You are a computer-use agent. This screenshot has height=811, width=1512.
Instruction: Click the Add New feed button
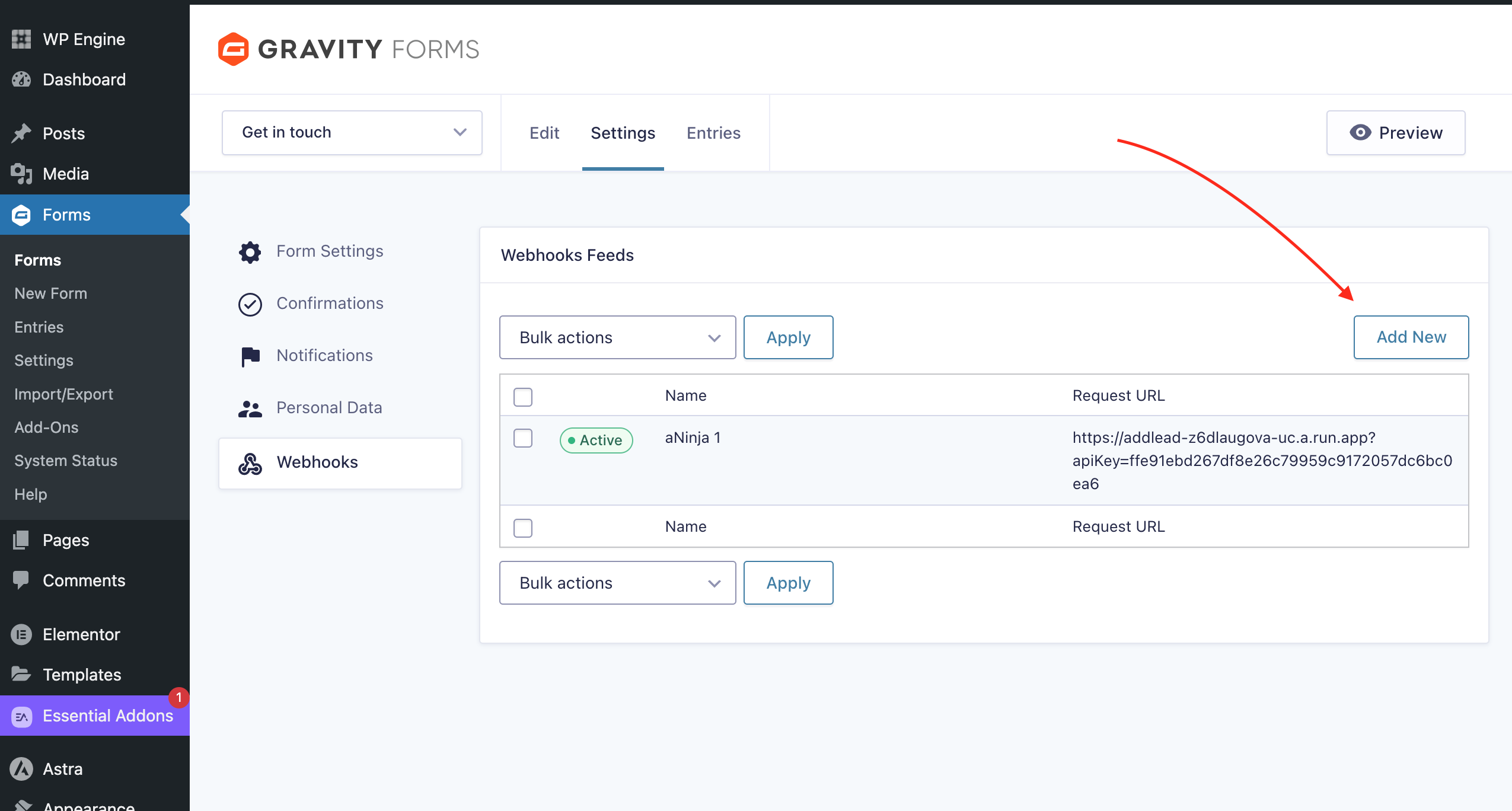click(1411, 337)
